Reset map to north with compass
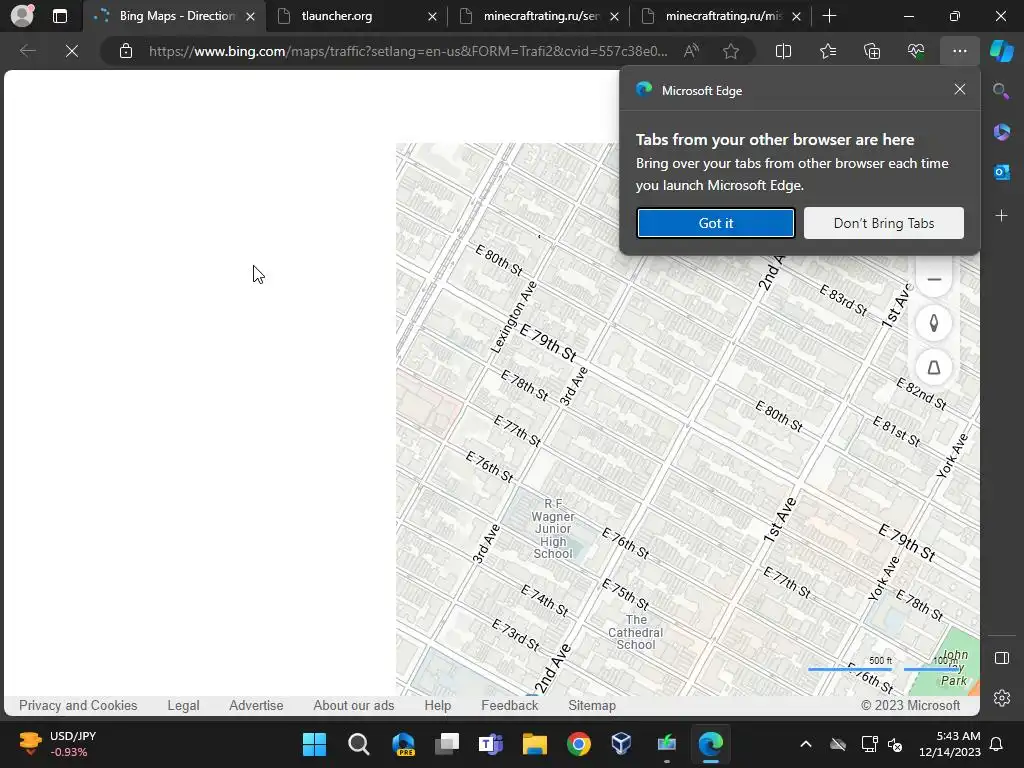This screenshot has height=768, width=1024. (x=934, y=323)
